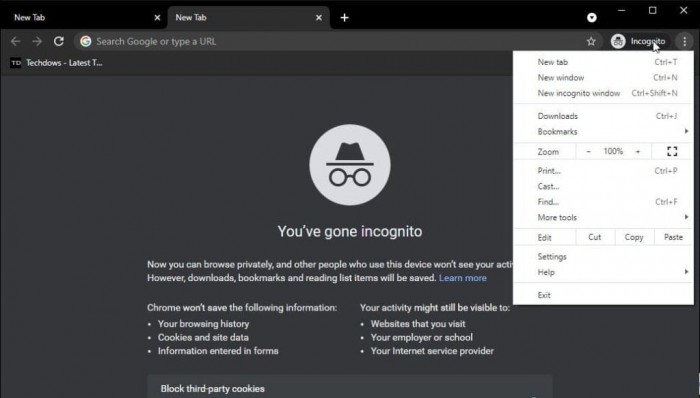The width and height of the screenshot is (700, 398).
Task: Click Copy in the Edit row
Action: click(x=634, y=237)
